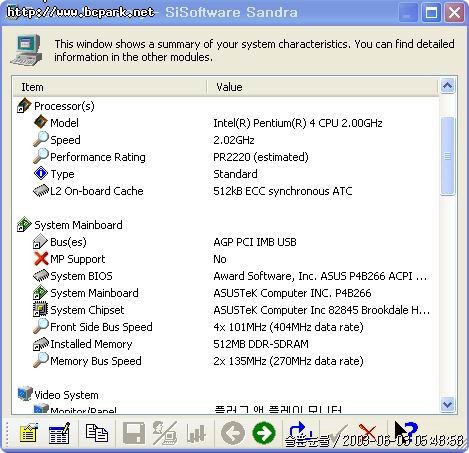This screenshot has height=453, width=469.
Task: Select the Model row label
Action: (x=64, y=123)
